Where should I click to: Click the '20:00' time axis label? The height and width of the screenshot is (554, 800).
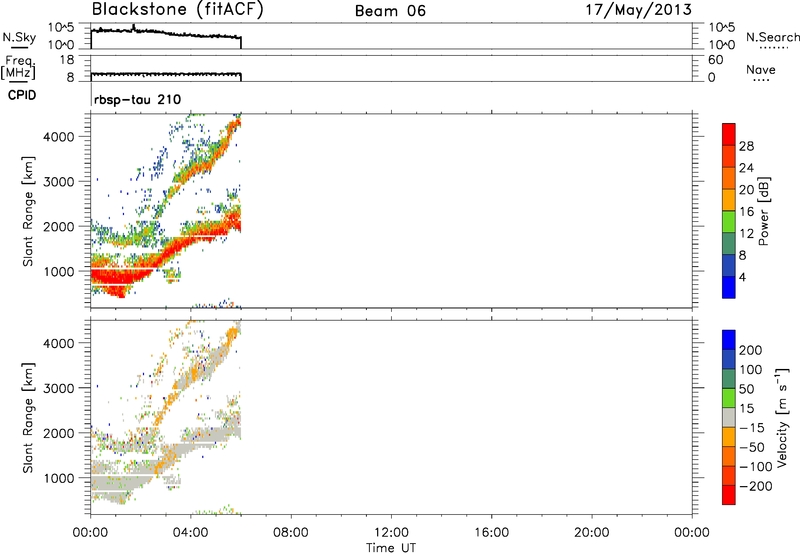pyautogui.click(x=592, y=533)
